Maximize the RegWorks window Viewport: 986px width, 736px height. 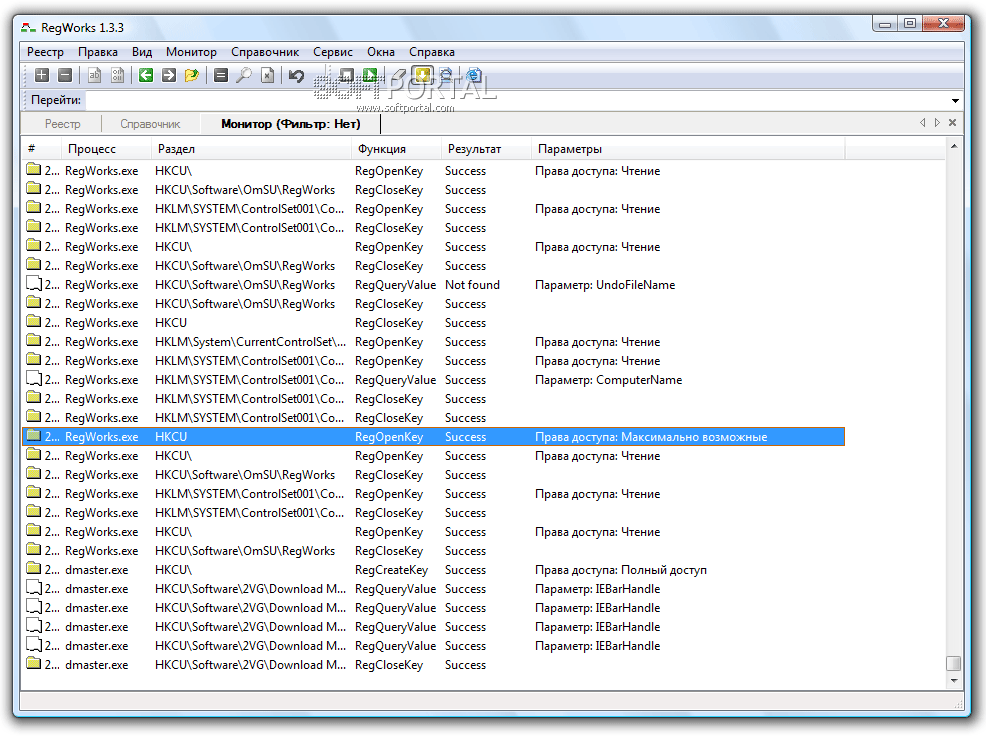[x=909, y=24]
